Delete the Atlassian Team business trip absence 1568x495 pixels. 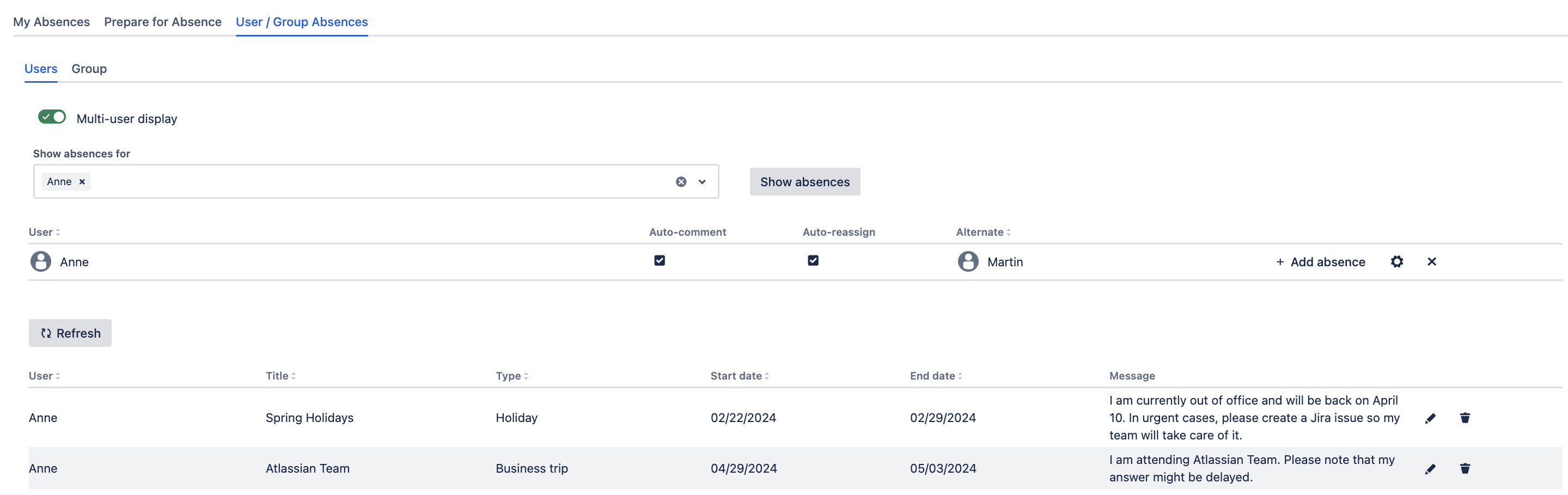(x=1465, y=468)
